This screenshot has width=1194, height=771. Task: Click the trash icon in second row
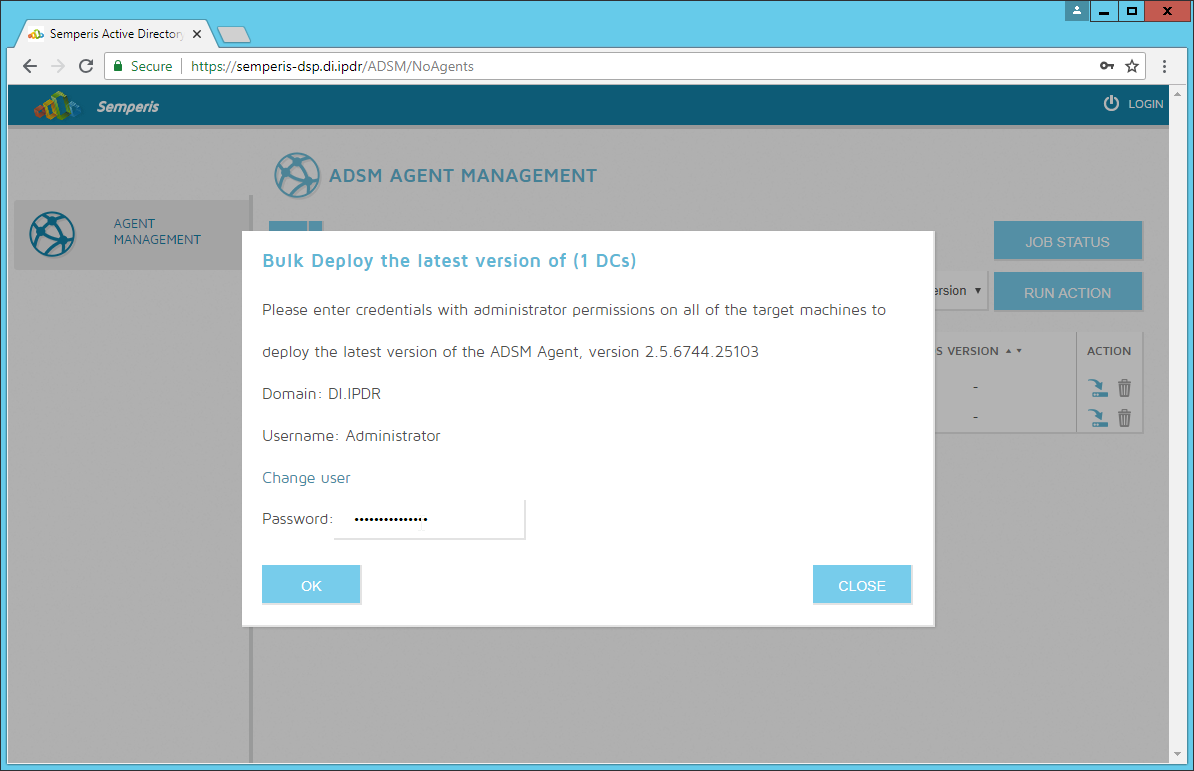tap(1124, 418)
